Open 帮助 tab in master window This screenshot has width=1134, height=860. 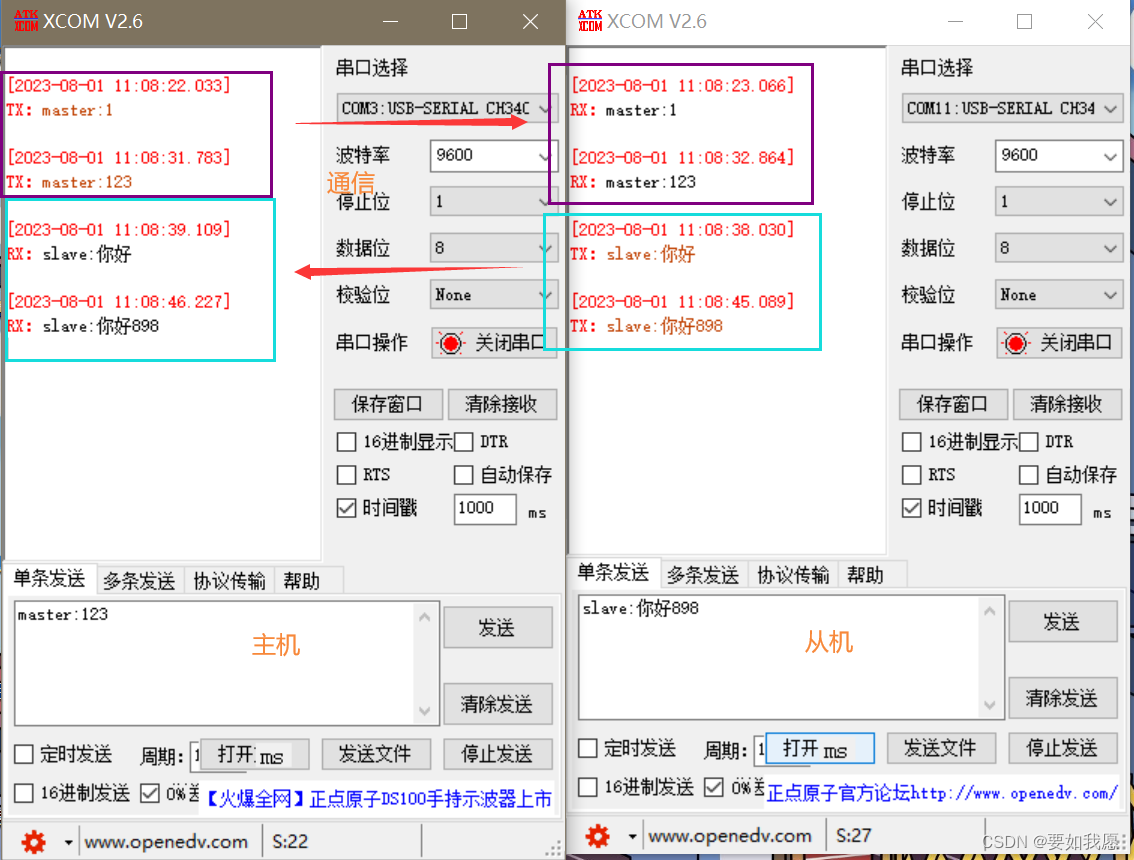[302, 581]
